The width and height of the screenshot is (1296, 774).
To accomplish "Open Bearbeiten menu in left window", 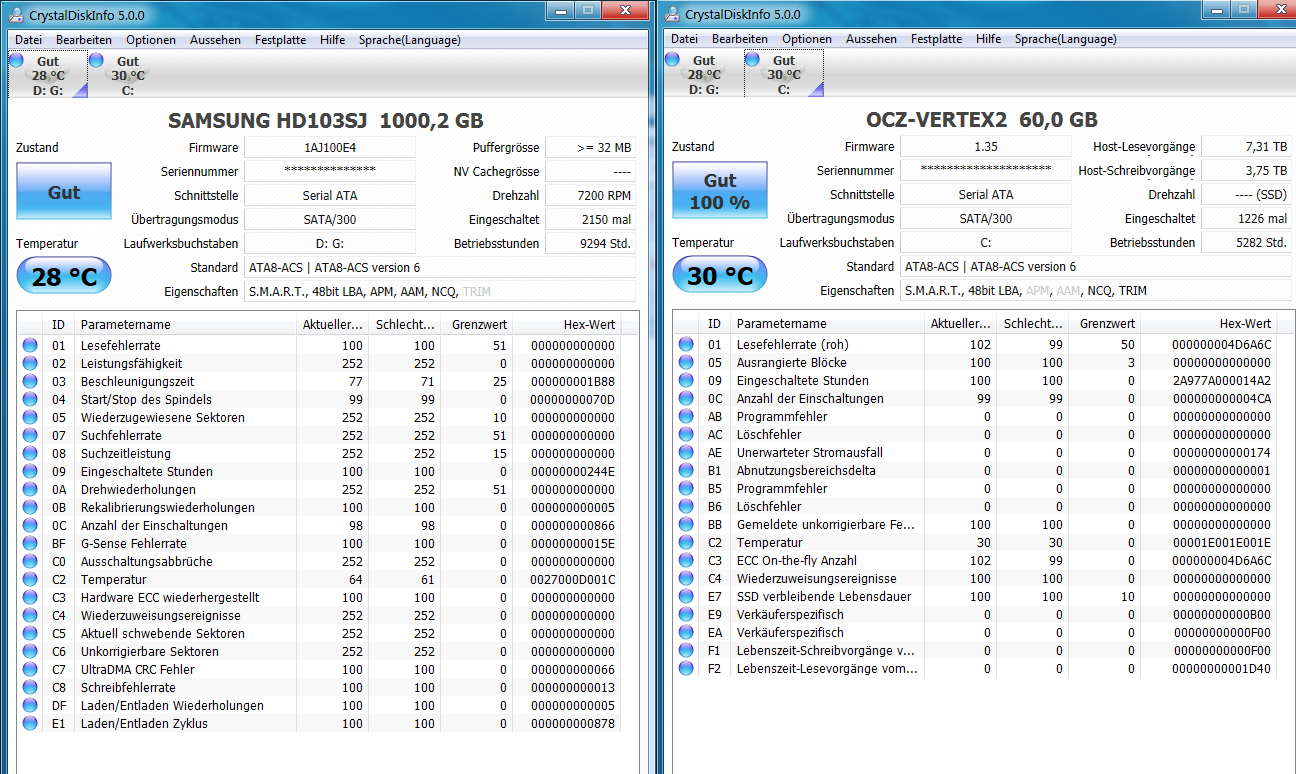I will click(84, 40).
